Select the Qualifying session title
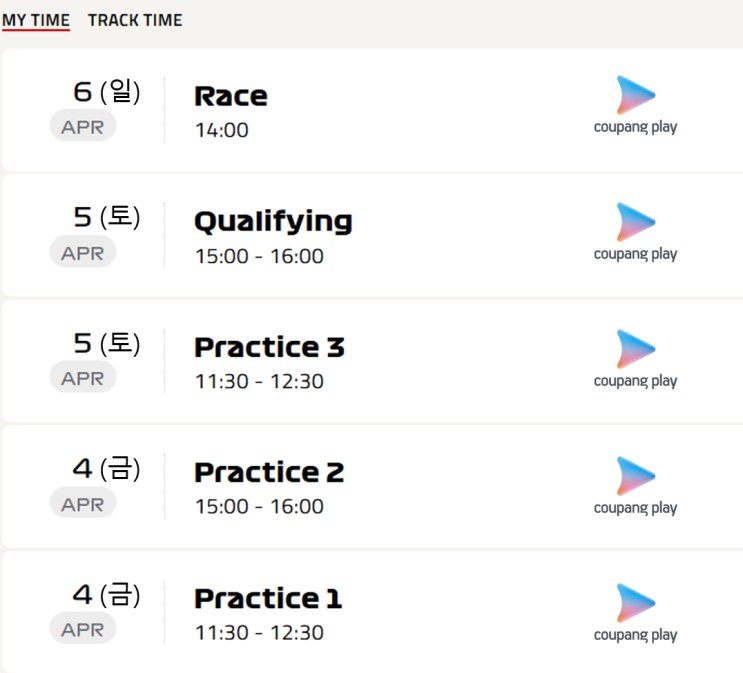This screenshot has height=673, width=743. (x=273, y=221)
